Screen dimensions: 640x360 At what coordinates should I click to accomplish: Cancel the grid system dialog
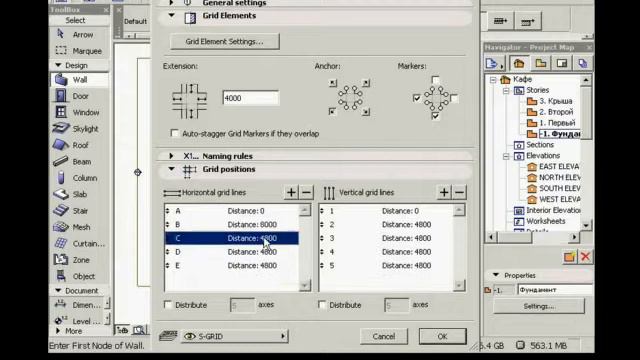tap(384, 336)
